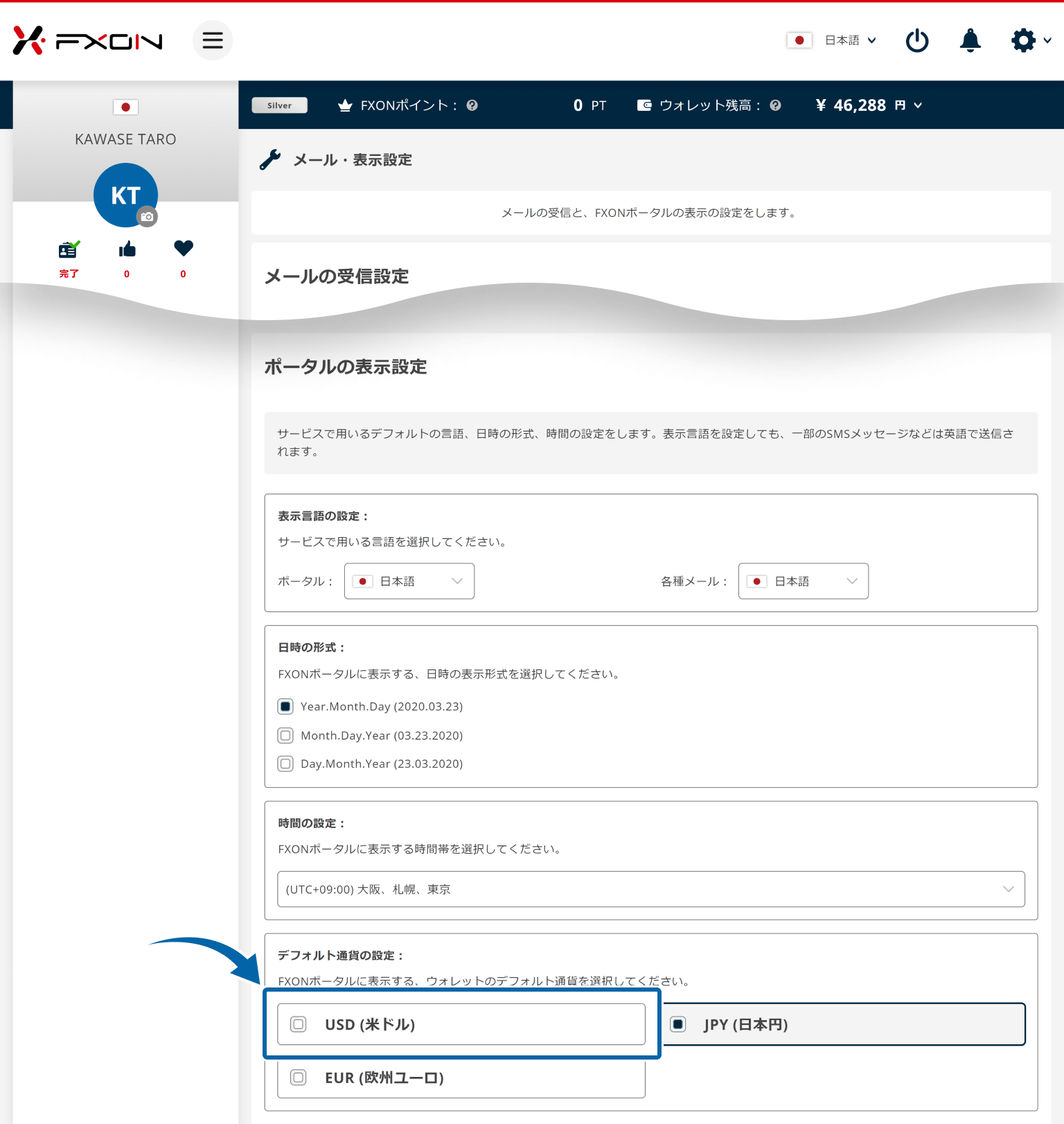The height and width of the screenshot is (1124, 1064).
Task: Expand the wallet balance currency chevron
Action: pos(918,105)
